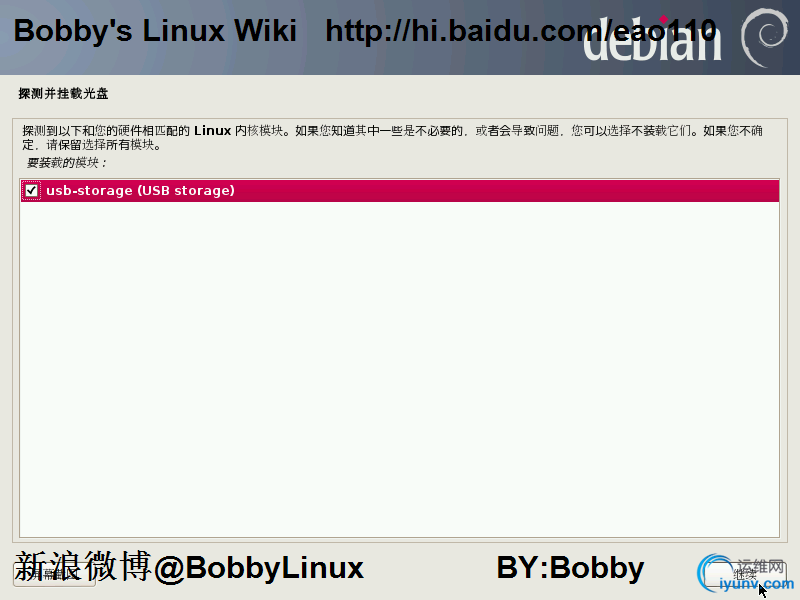Click the Debian swirl logo icon
The height and width of the screenshot is (600, 800).
[763, 38]
